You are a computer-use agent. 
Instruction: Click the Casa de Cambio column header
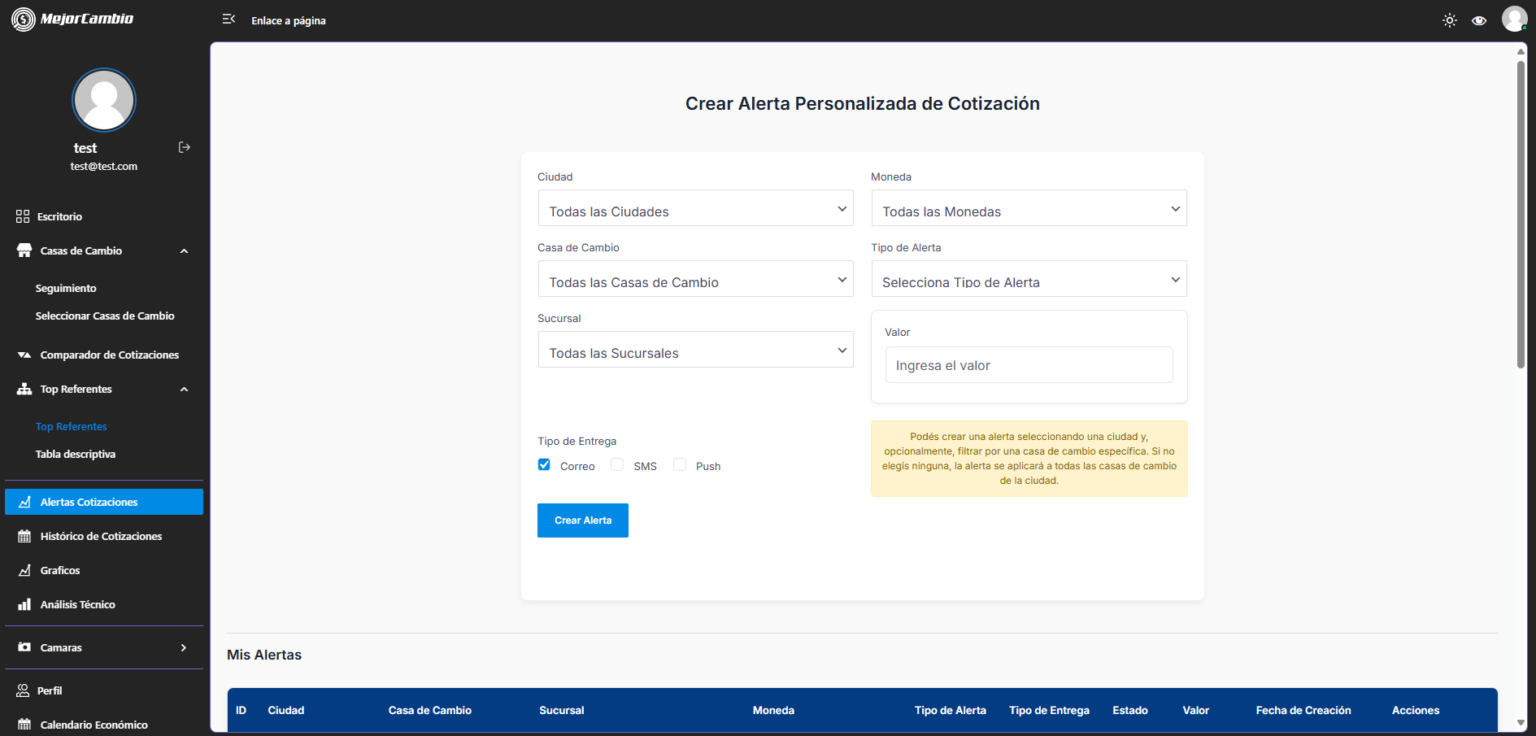click(x=430, y=710)
